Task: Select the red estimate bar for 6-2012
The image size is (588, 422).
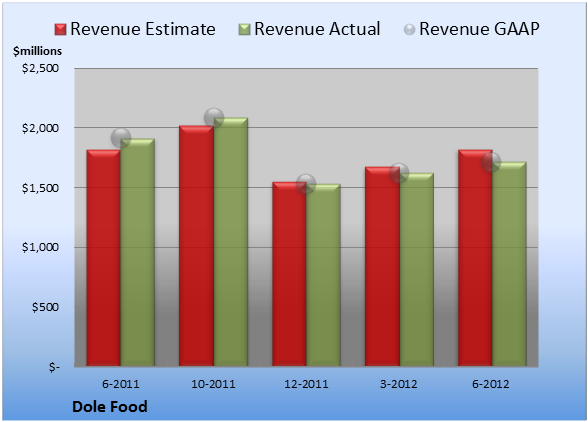Action: click(x=475, y=258)
